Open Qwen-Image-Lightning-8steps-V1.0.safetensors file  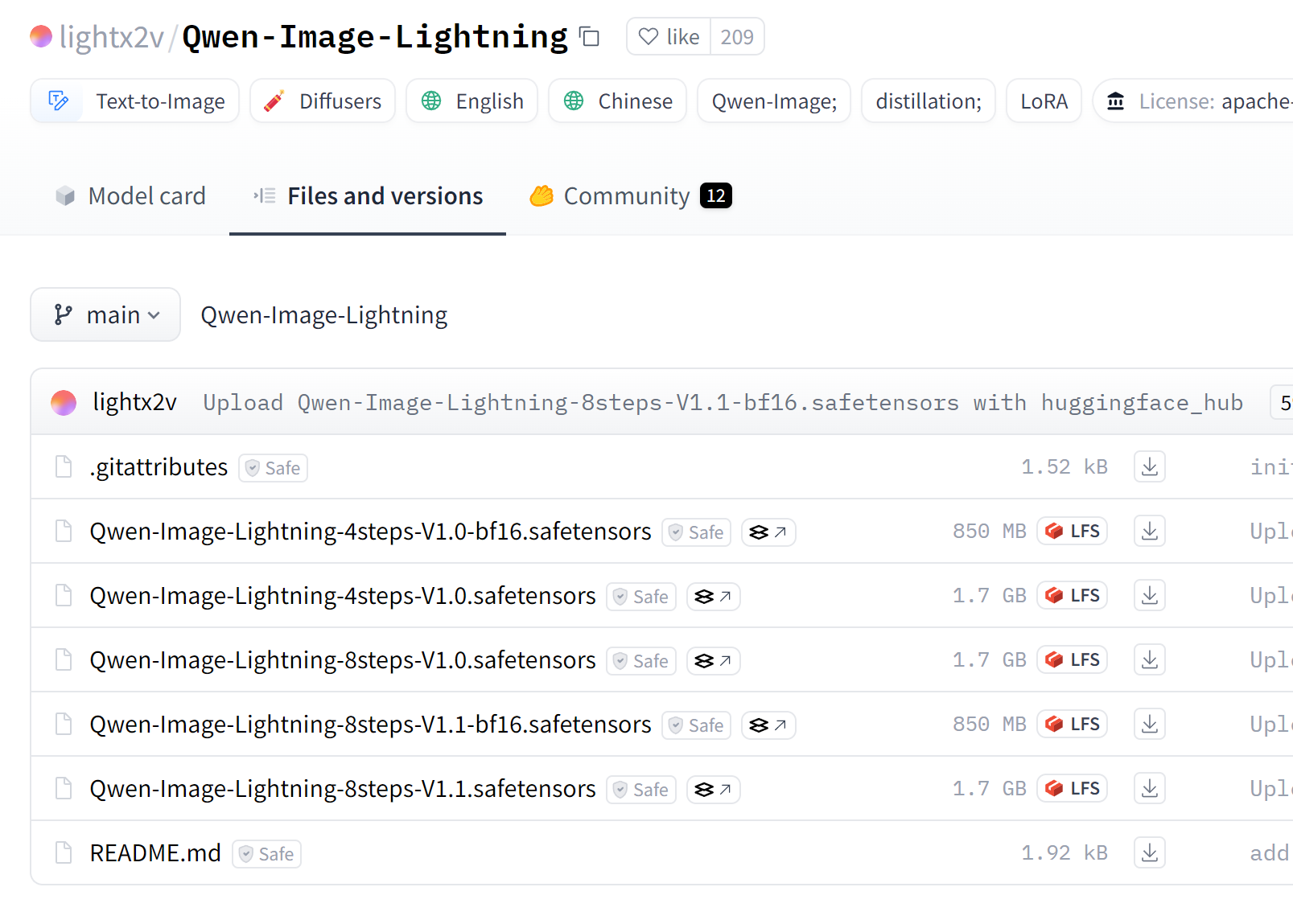[x=343, y=660]
